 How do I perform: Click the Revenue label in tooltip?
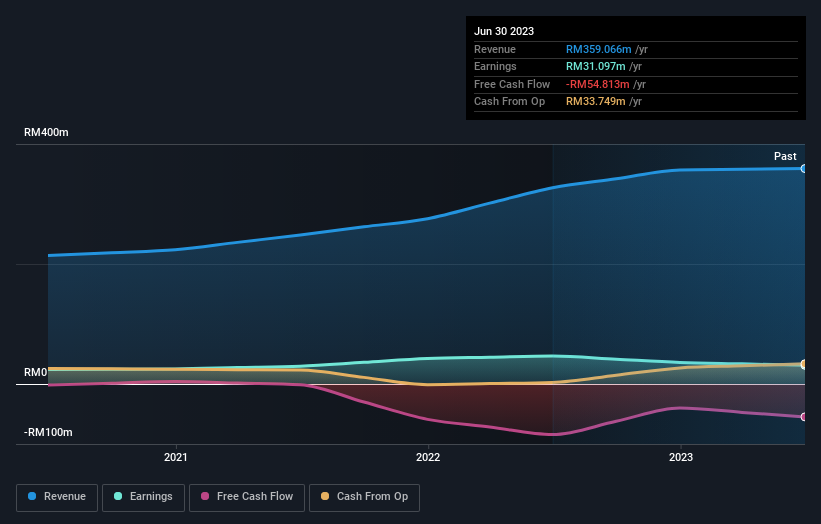tap(495, 49)
